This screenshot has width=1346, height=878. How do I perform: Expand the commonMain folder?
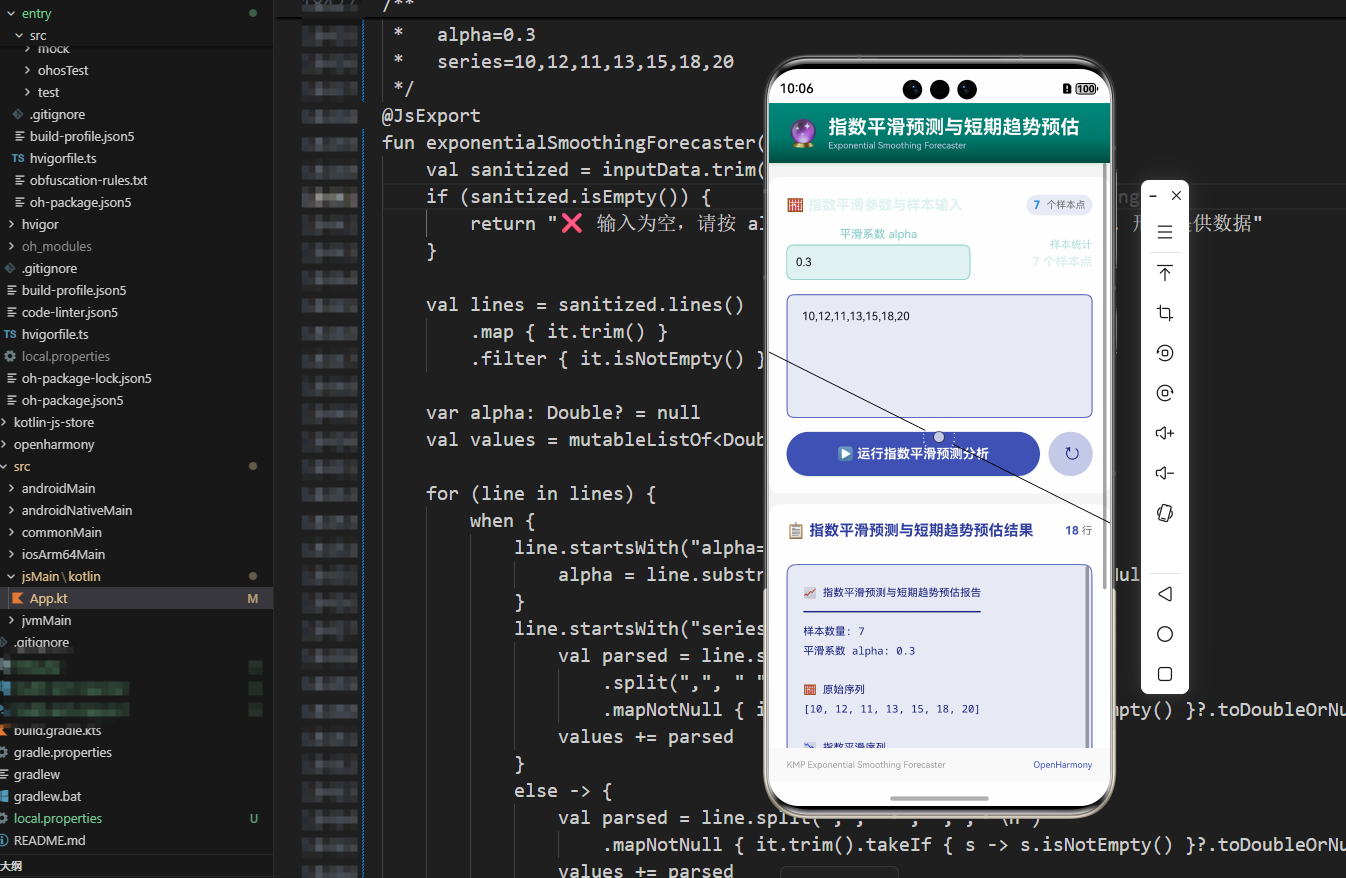click(x=11, y=532)
